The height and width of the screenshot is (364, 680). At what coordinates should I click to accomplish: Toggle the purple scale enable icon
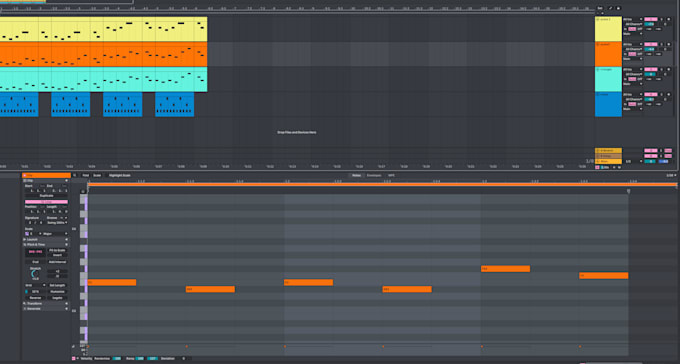click(27, 234)
